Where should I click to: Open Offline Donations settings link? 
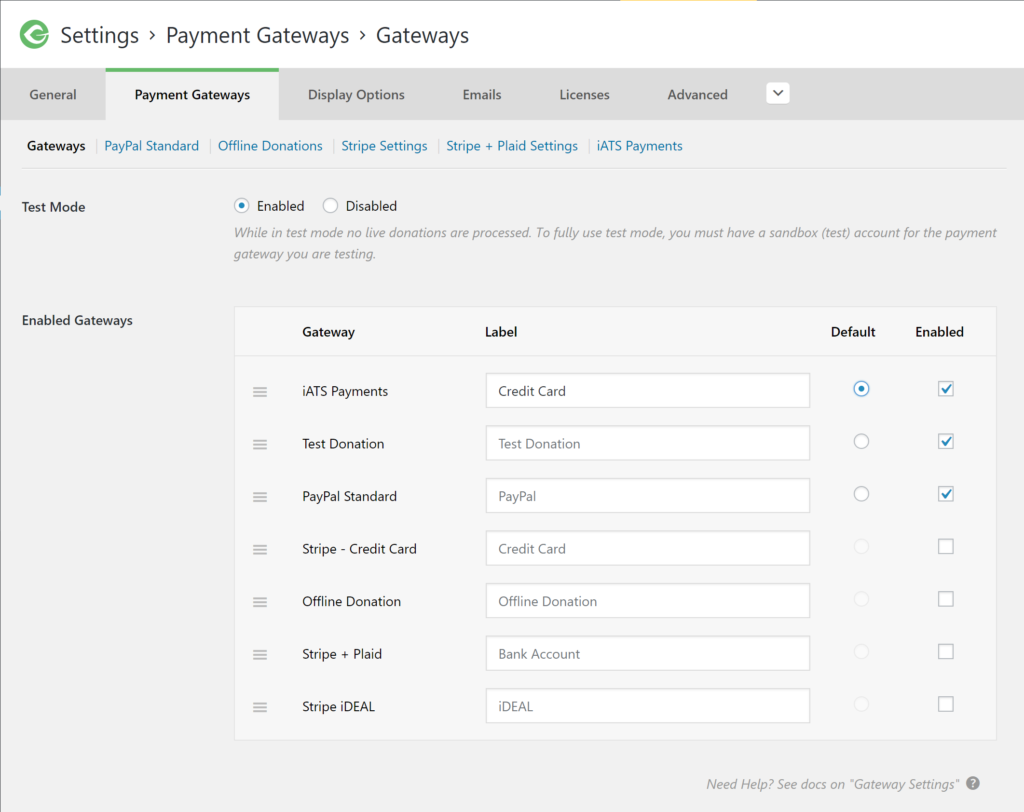[270, 146]
